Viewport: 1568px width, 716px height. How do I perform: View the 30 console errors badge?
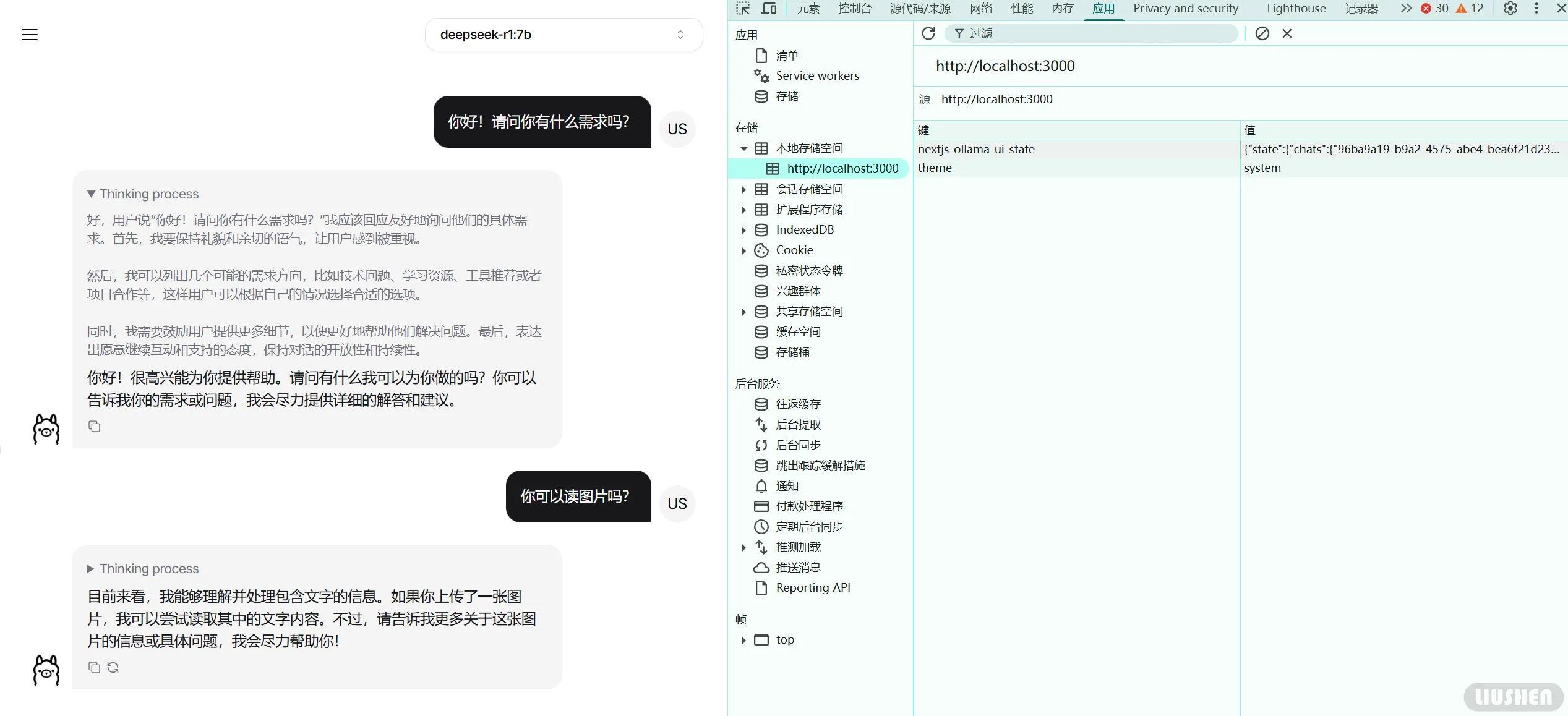[1434, 9]
